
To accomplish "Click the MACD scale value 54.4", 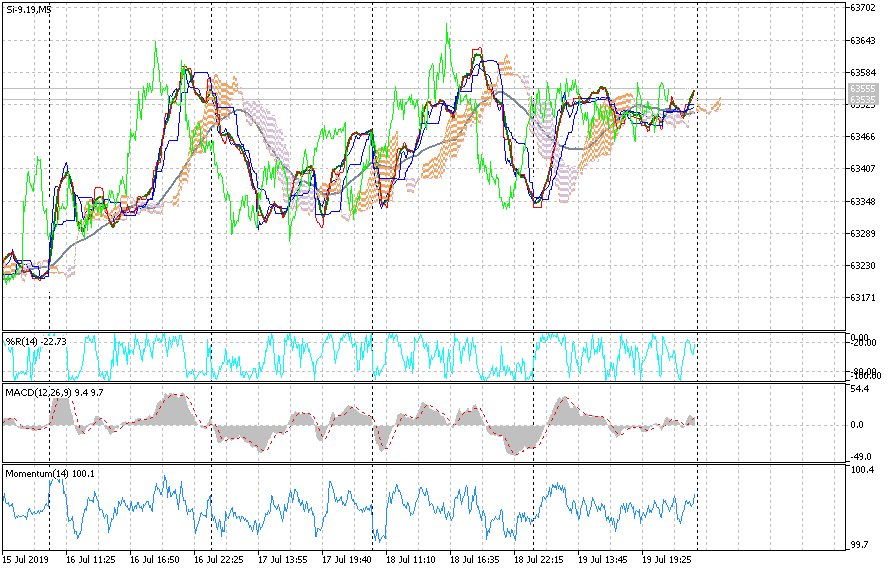I will point(860,388).
